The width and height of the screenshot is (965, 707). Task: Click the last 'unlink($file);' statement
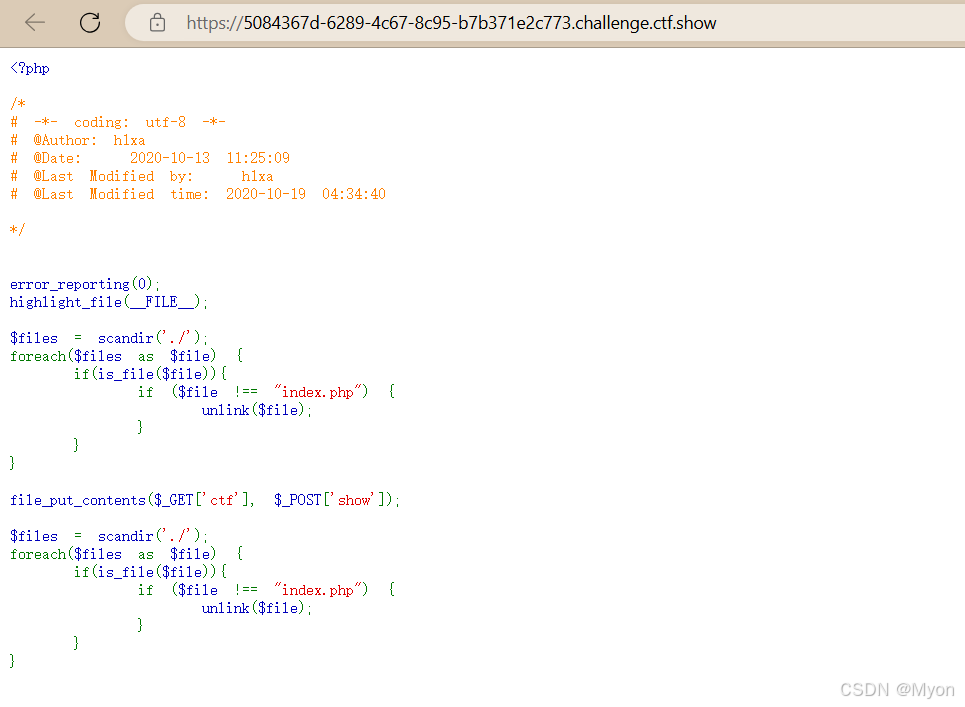(x=257, y=609)
